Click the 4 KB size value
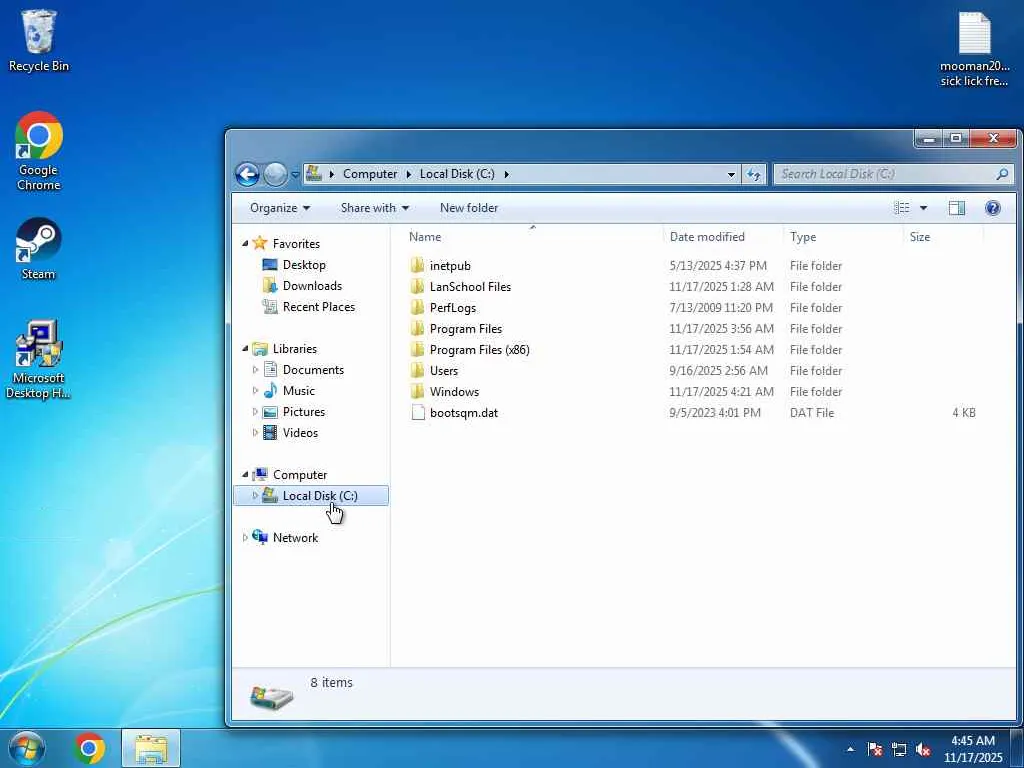 point(964,413)
